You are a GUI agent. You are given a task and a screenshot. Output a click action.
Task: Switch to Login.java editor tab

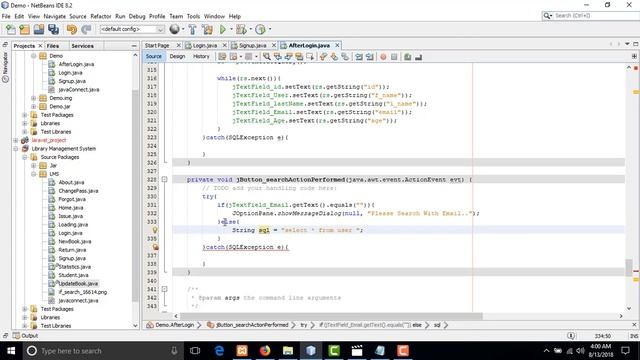coord(204,45)
